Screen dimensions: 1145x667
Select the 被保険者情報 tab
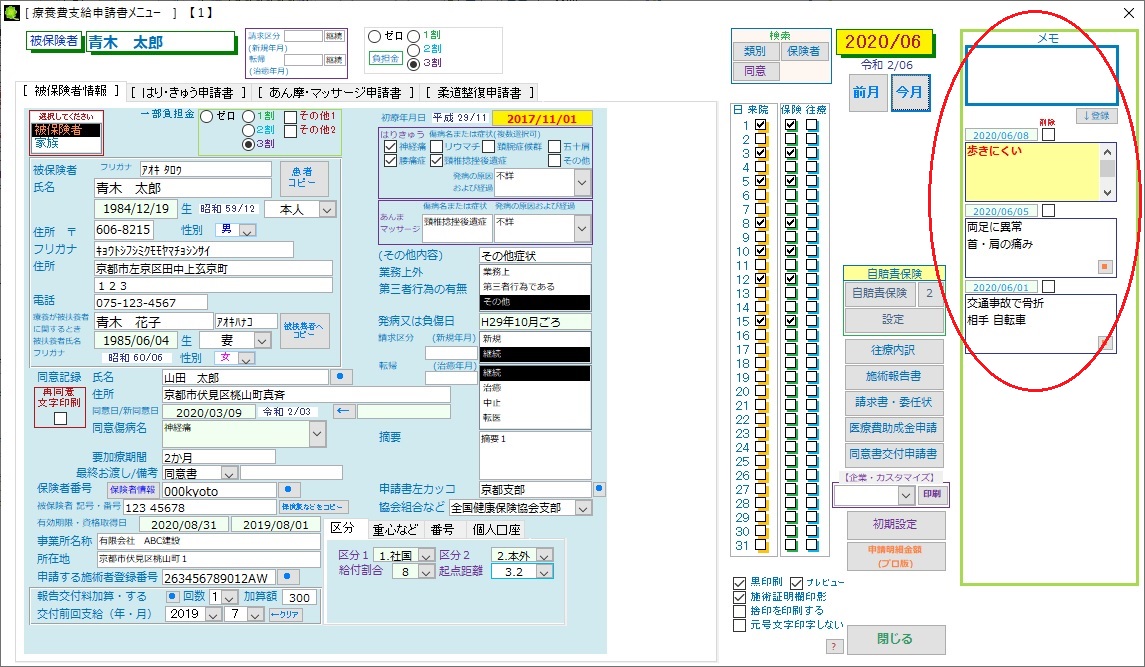point(71,91)
